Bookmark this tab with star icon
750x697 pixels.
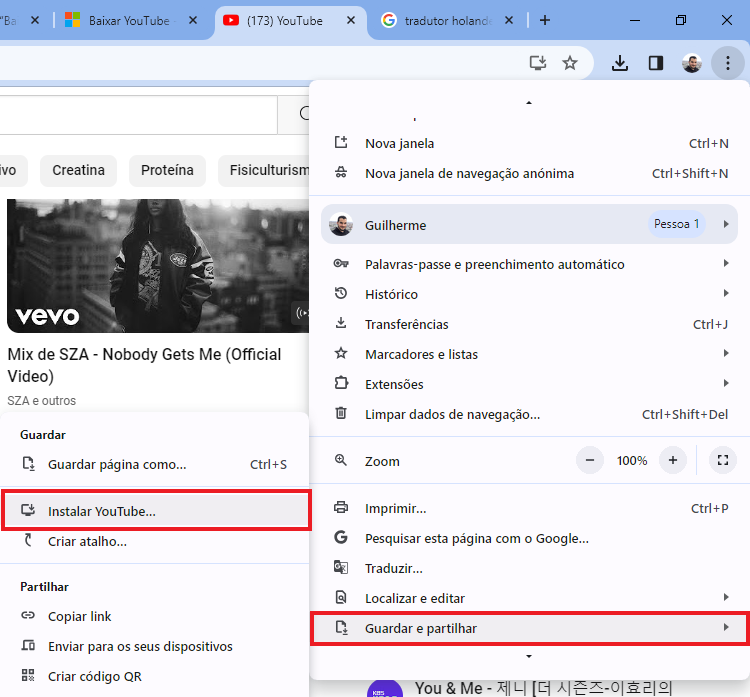(x=570, y=63)
